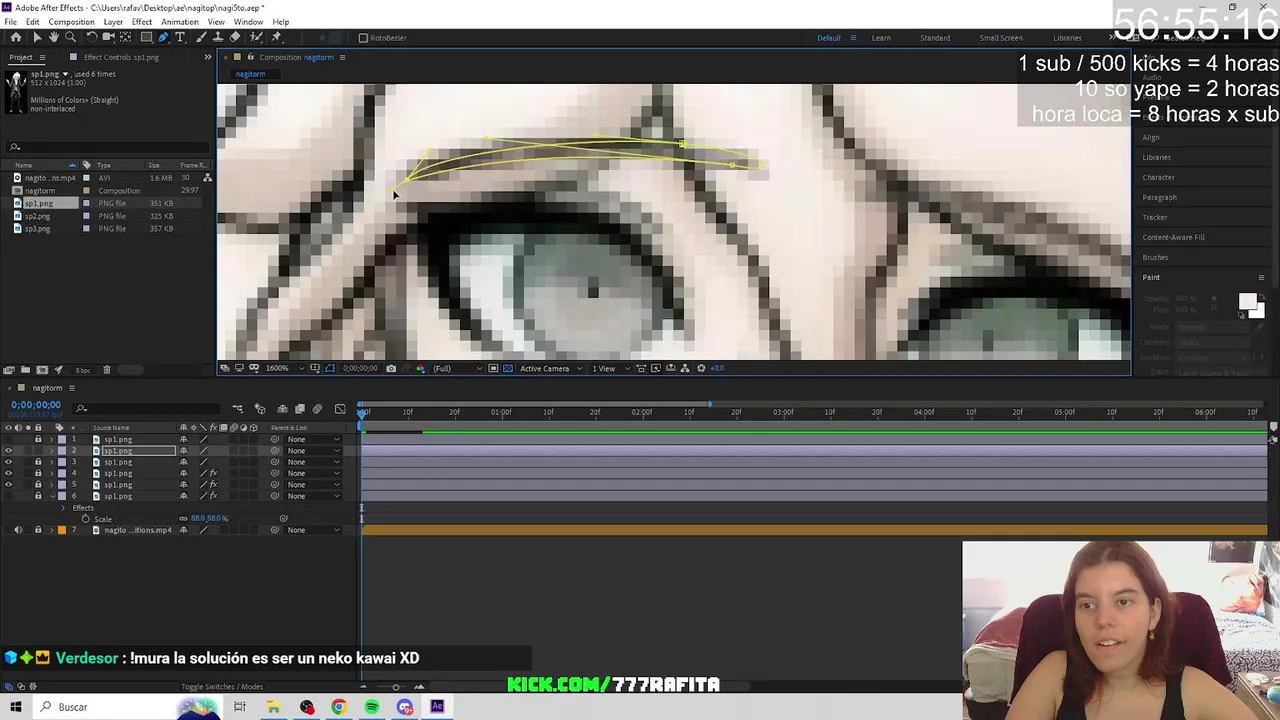Select the Home icon in the toolbar

pyautogui.click(x=16, y=37)
